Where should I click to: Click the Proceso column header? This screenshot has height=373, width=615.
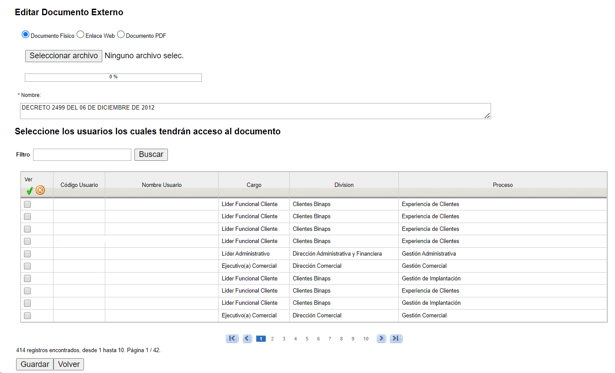coord(503,185)
